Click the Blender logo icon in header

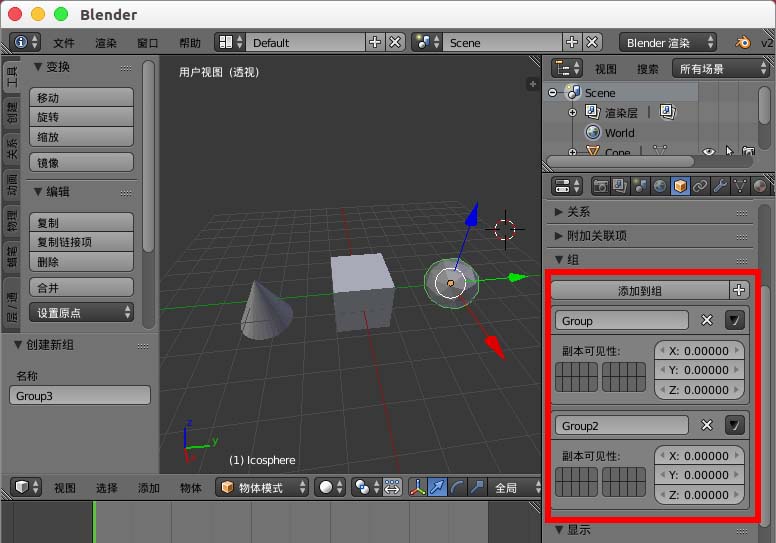742,43
